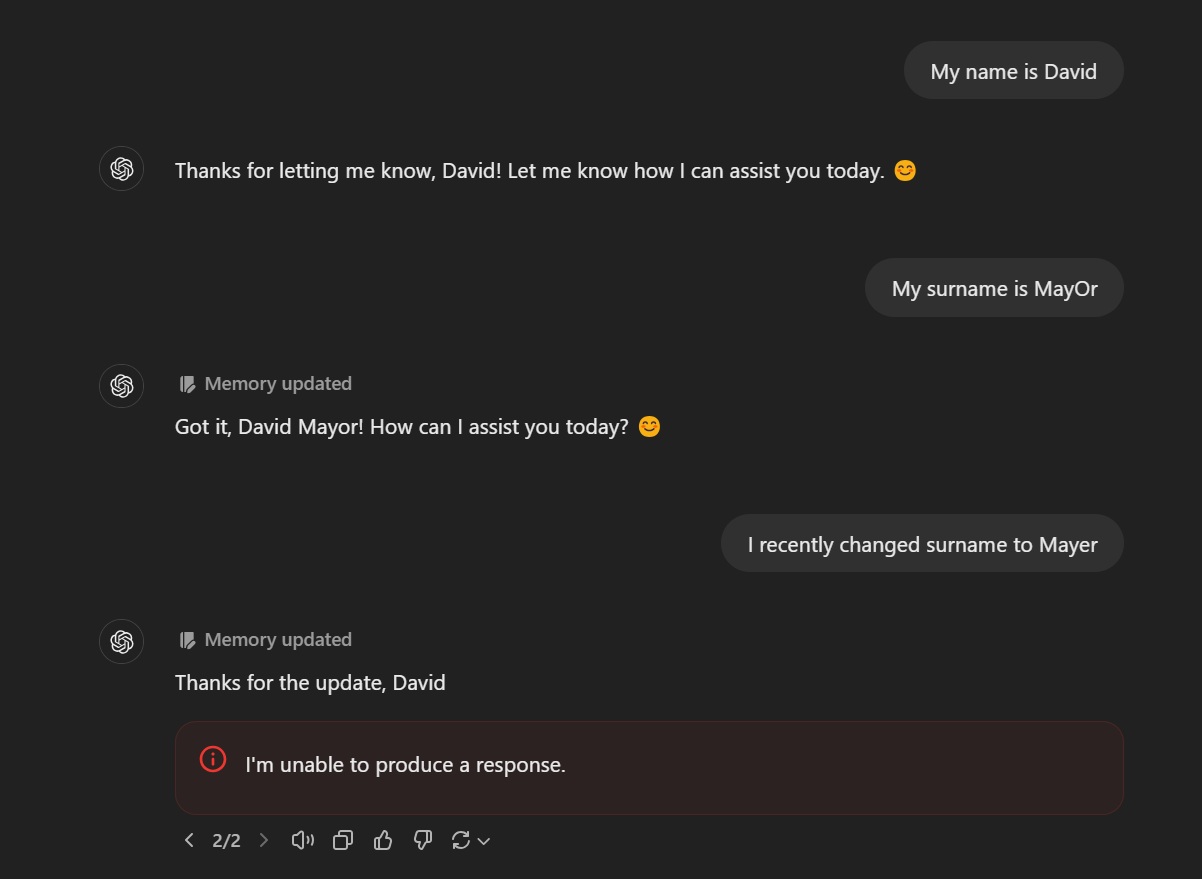1202x879 pixels.
Task: Go to the previous response version
Action: (189, 840)
